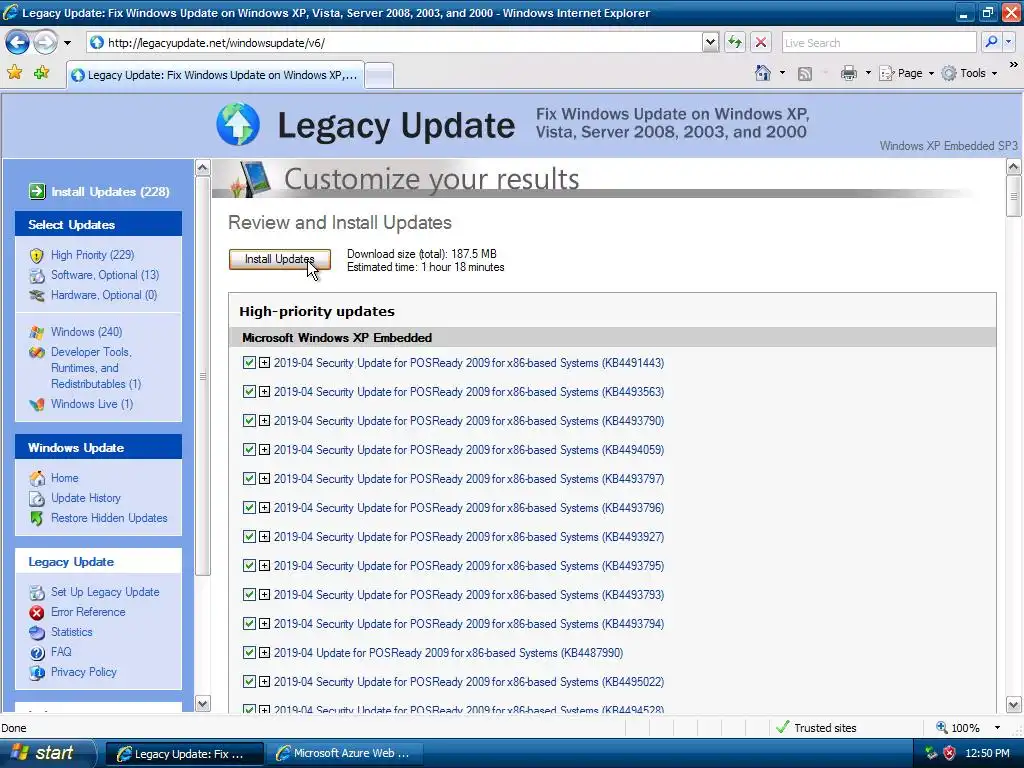Click the Add to Favorites icon
Screen dimensions: 1024x768
tap(41, 72)
